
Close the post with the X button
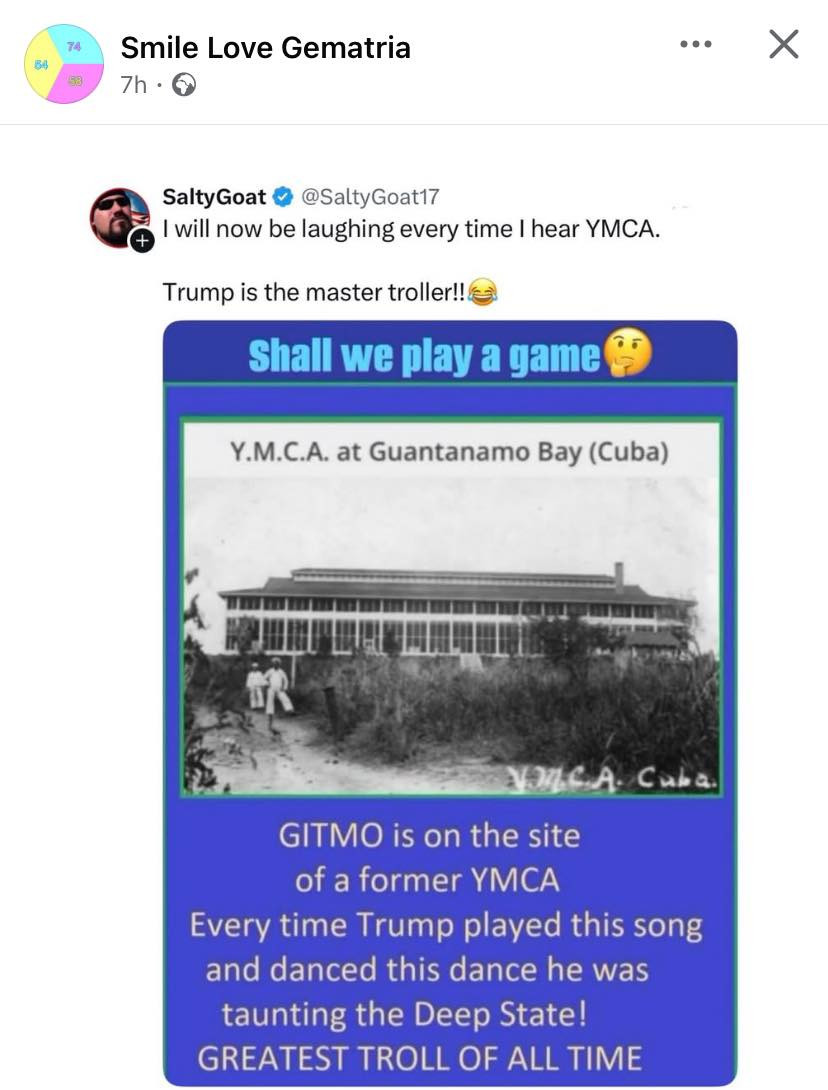point(783,44)
